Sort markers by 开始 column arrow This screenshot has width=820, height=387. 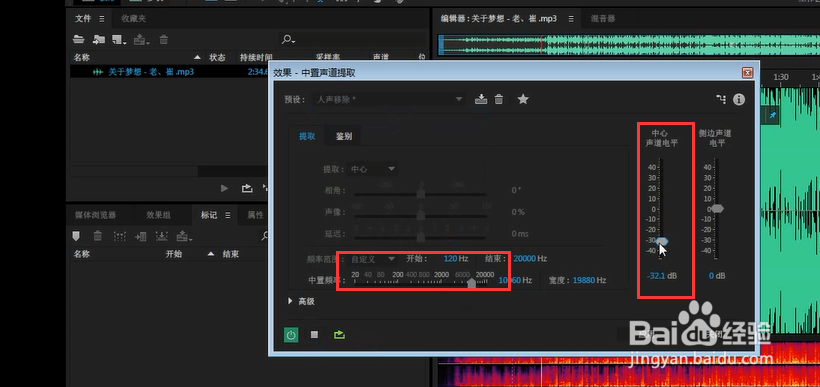(x=211, y=254)
